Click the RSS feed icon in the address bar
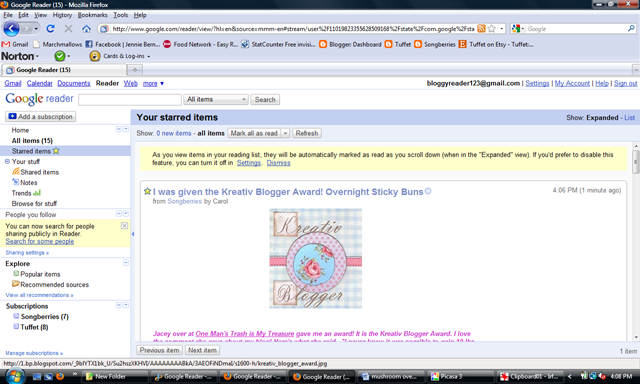The height and width of the screenshot is (384, 640). tap(481, 29)
